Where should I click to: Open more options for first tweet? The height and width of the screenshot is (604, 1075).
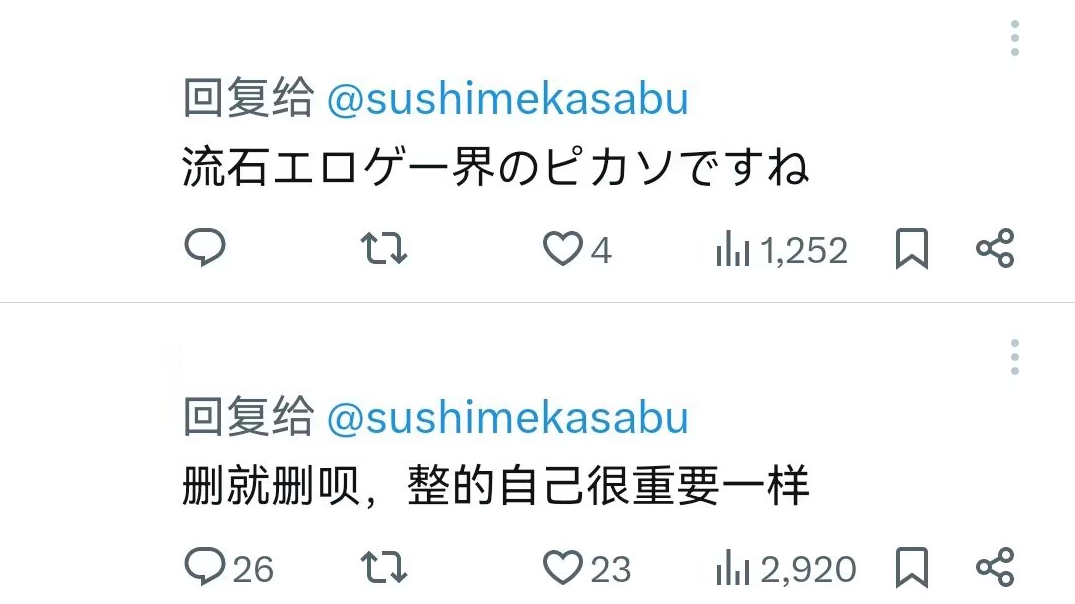point(1014,38)
